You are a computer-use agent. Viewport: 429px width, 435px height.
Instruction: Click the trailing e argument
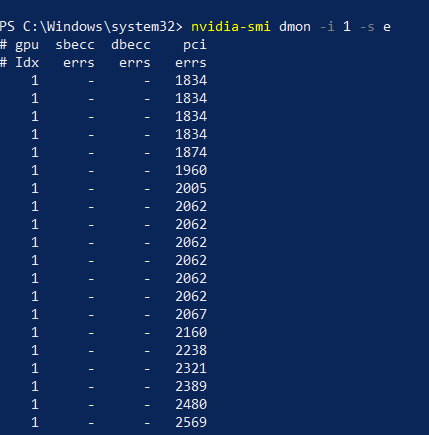click(x=387, y=27)
